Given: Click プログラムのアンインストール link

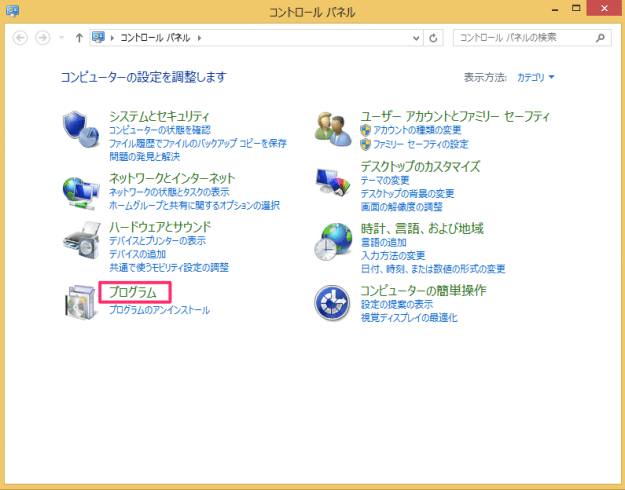Looking at the screenshot, I should [159, 310].
